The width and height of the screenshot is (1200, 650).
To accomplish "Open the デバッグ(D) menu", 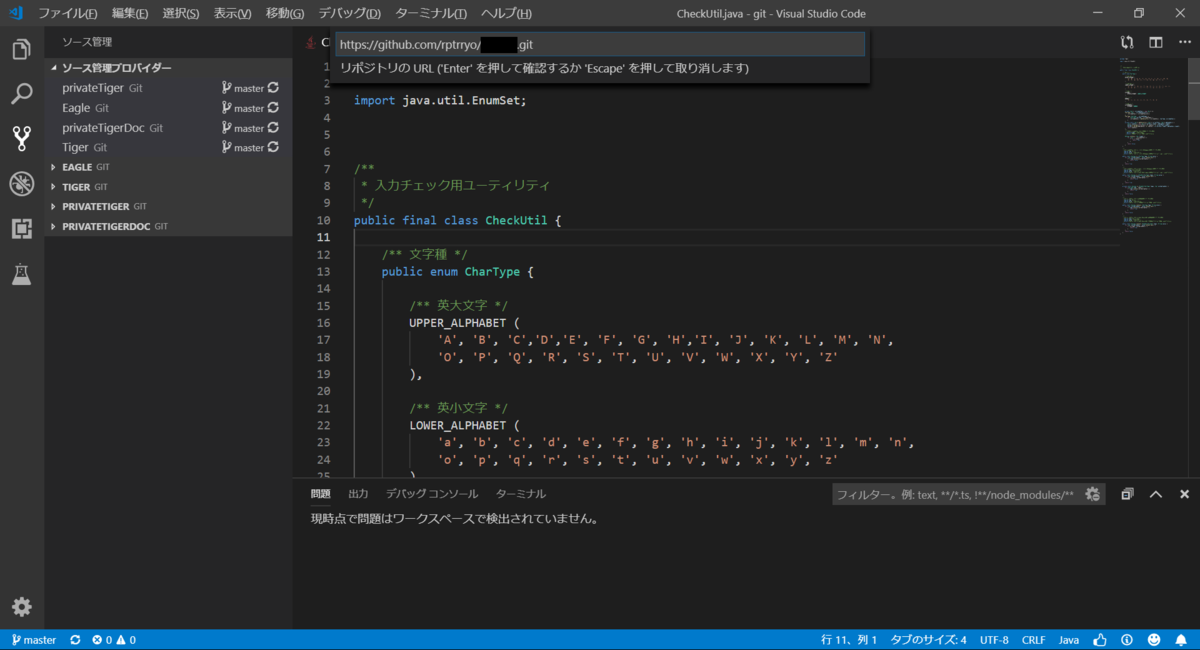I will coord(350,14).
